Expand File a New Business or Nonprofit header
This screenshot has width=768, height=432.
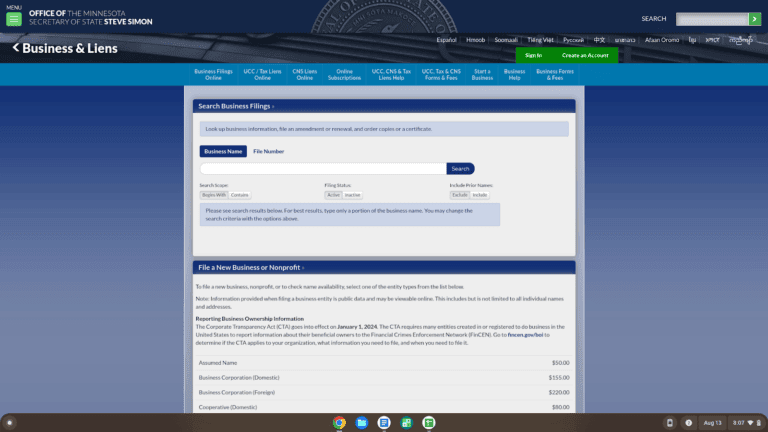[x=250, y=268]
